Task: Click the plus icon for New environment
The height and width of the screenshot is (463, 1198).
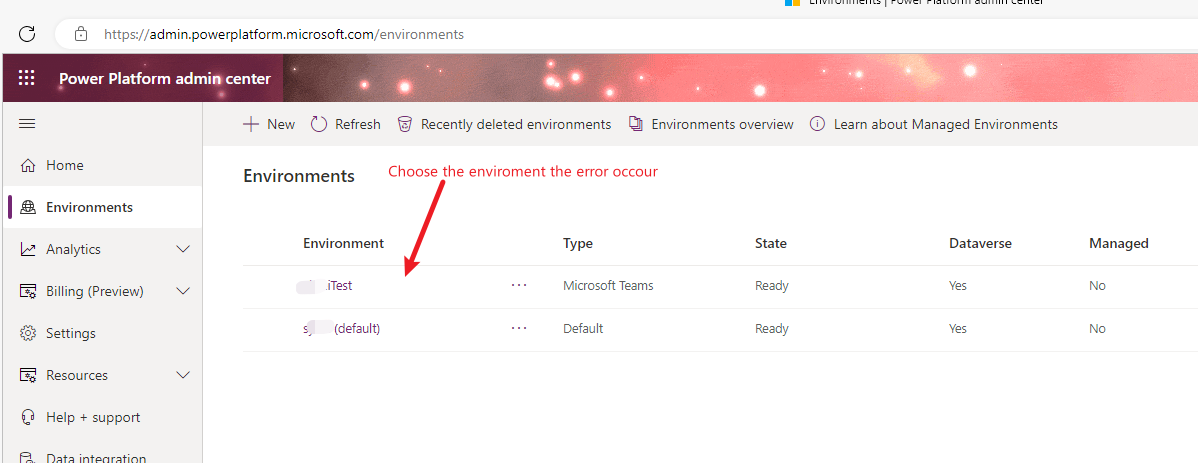Action: 251,124
